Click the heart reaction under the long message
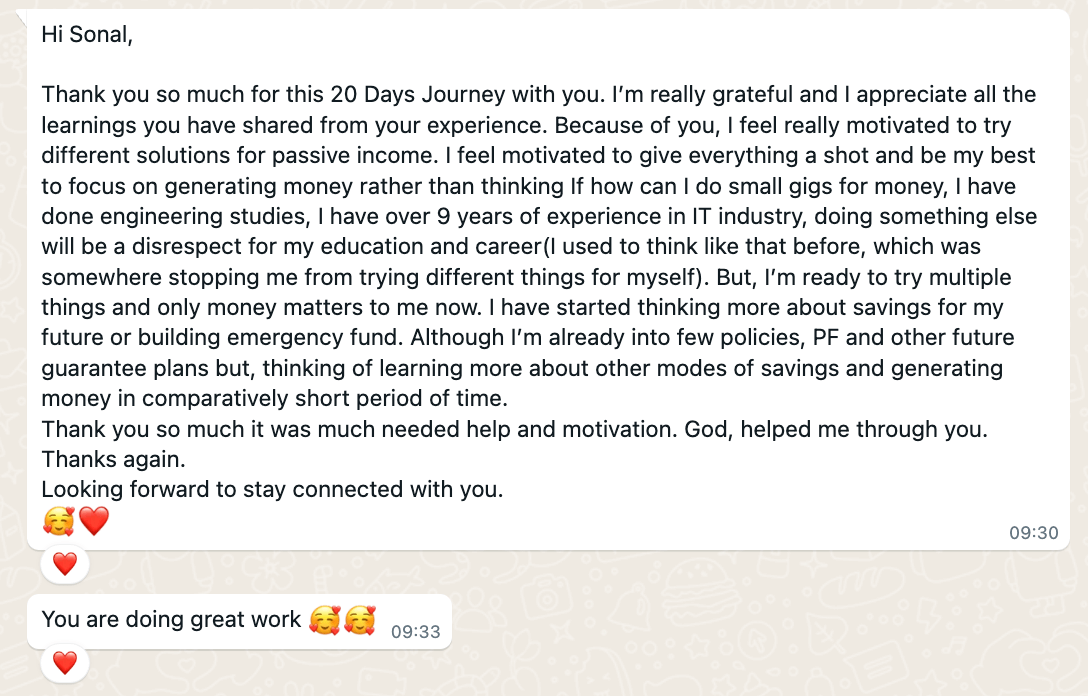The image size is (1088, 696). pyautogui.click(x=65, y=564)
